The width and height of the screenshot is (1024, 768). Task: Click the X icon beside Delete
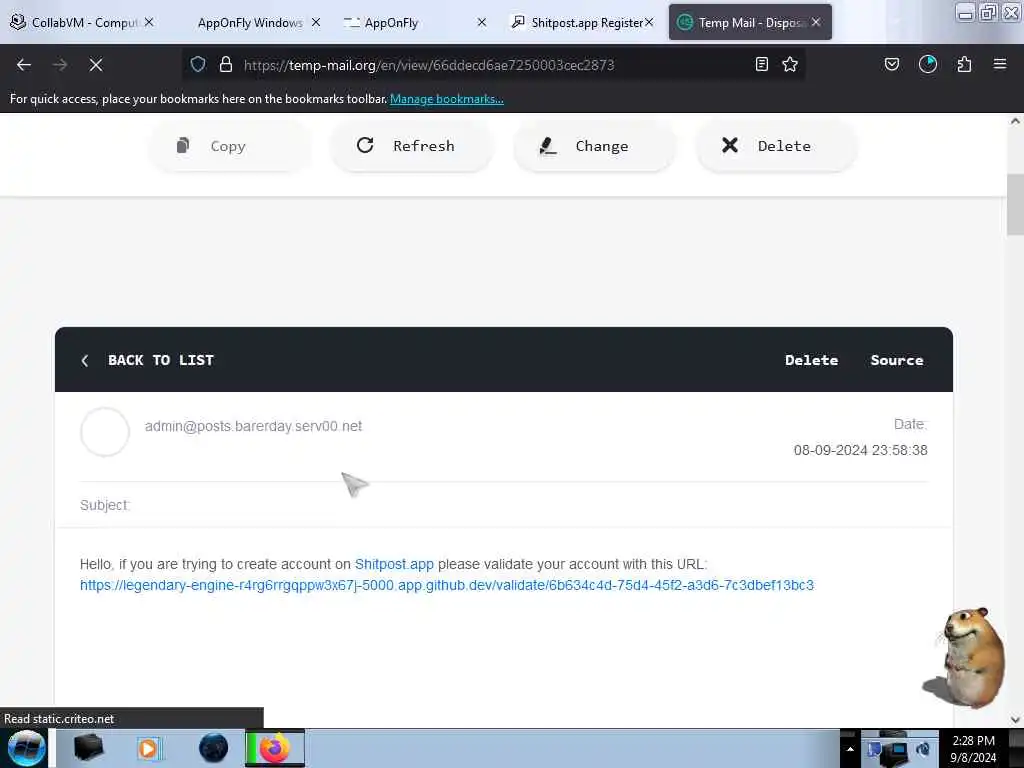click(x=730, y=145)
